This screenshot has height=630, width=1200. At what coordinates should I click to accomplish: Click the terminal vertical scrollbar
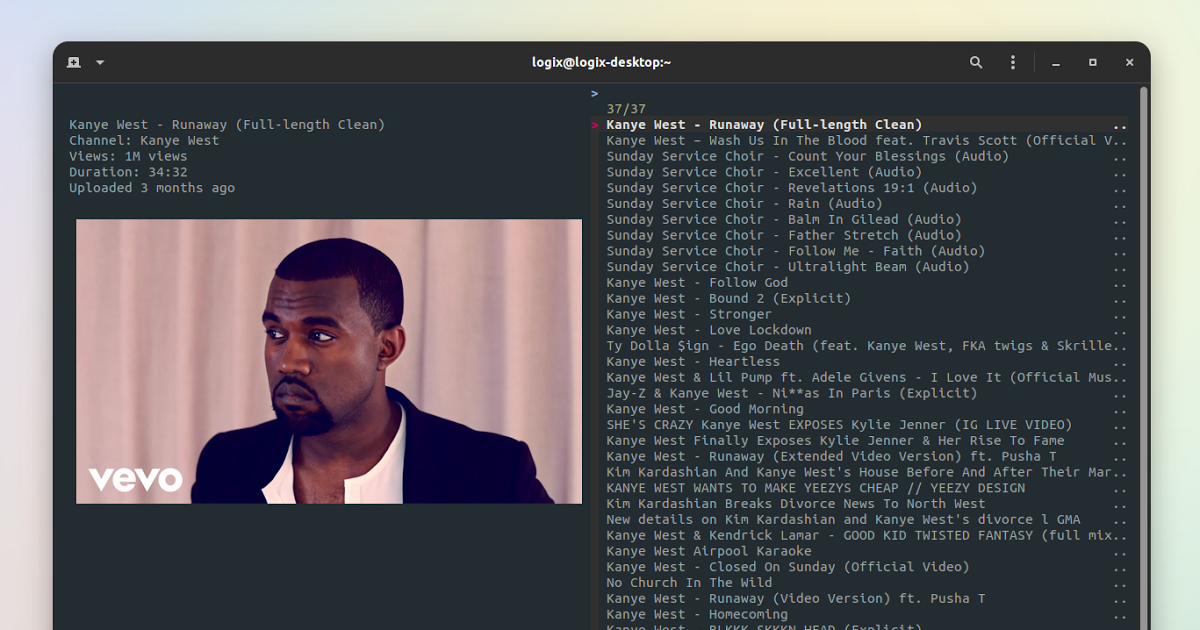point(1144,358)
